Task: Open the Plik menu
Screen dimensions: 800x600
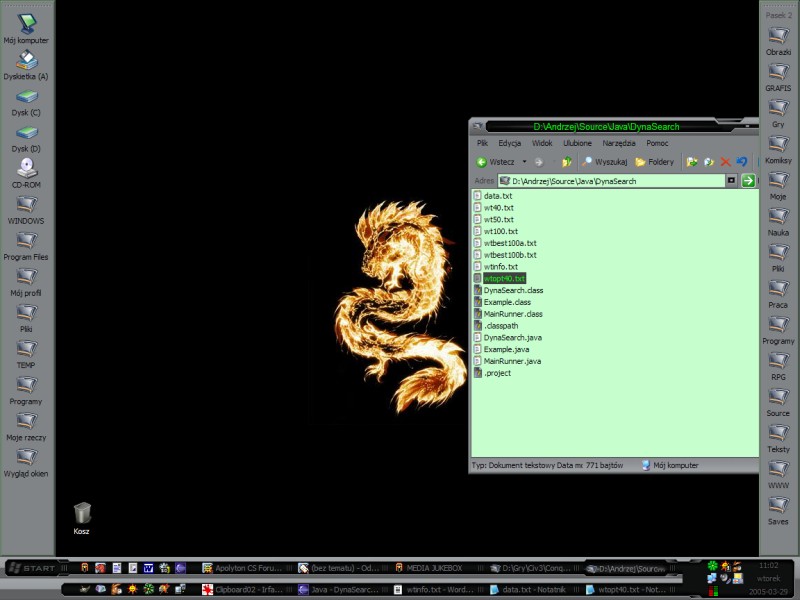Action: click(482, 143)
